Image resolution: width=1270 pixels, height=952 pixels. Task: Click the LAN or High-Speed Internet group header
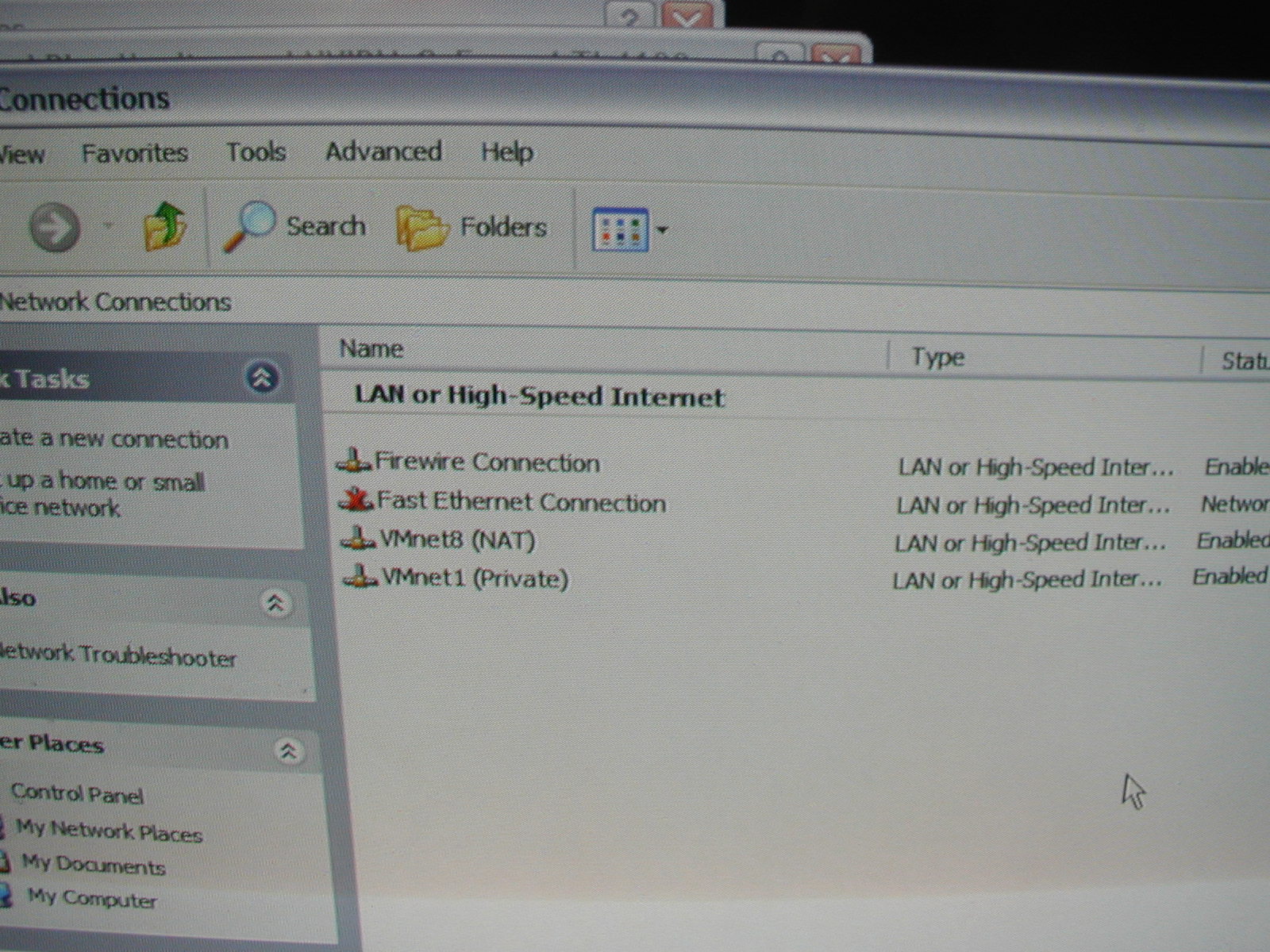tap(539, 396)
